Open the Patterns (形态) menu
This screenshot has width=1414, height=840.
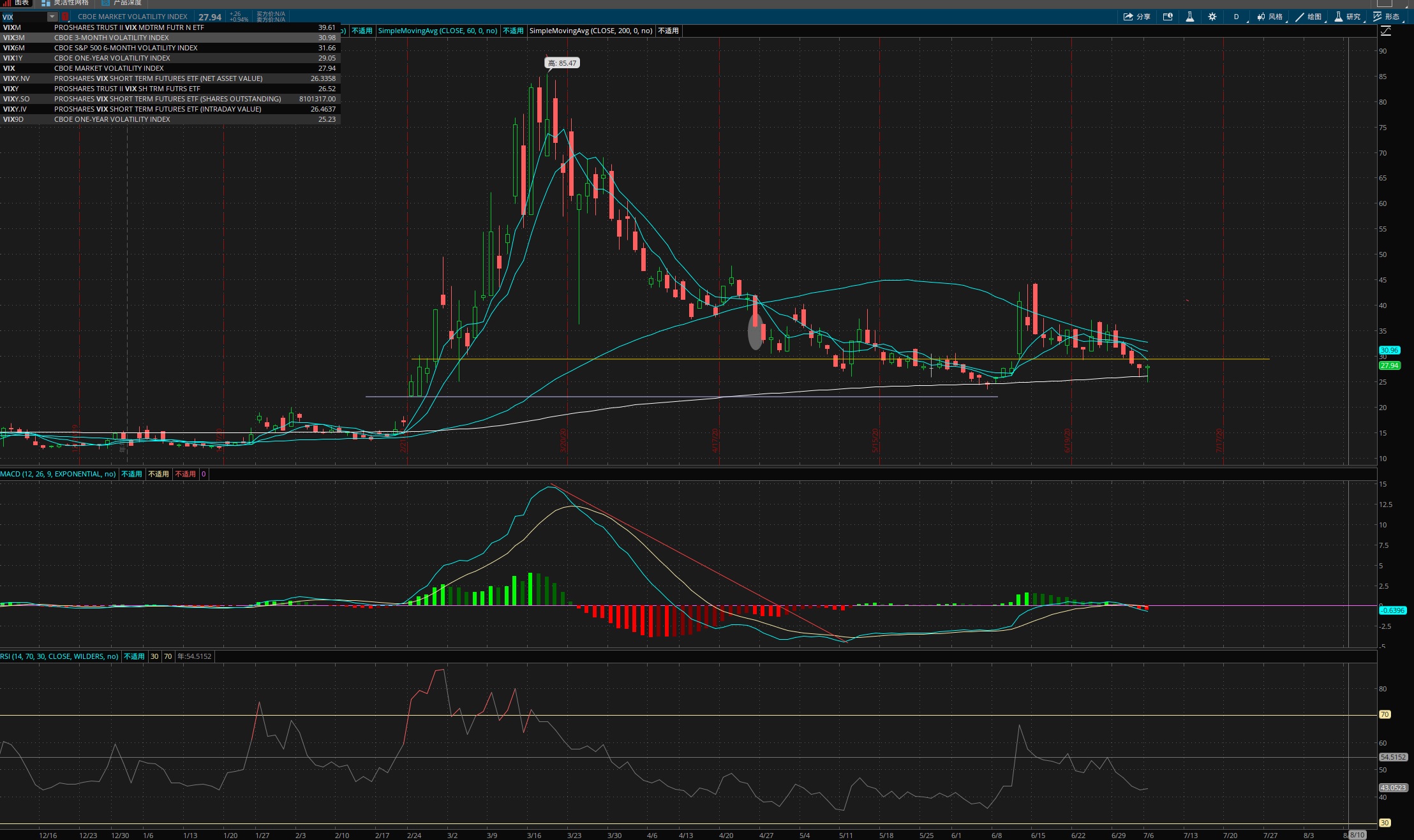point(1387,17)
